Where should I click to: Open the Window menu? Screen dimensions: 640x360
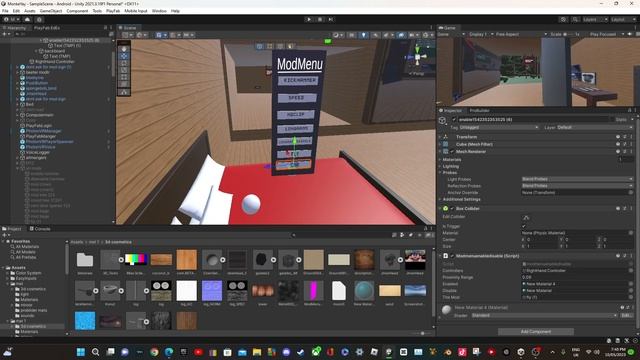click(159, 11)
